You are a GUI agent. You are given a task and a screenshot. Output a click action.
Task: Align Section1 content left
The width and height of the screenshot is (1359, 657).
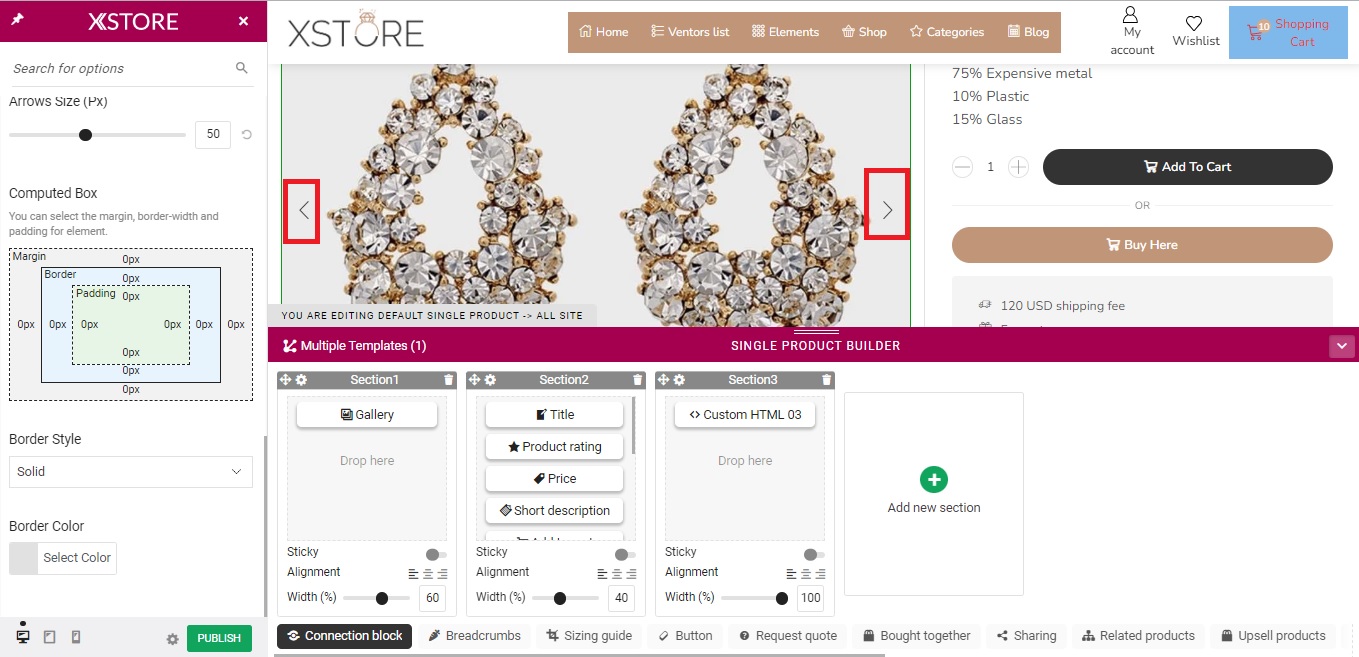(x=413, y=574)
